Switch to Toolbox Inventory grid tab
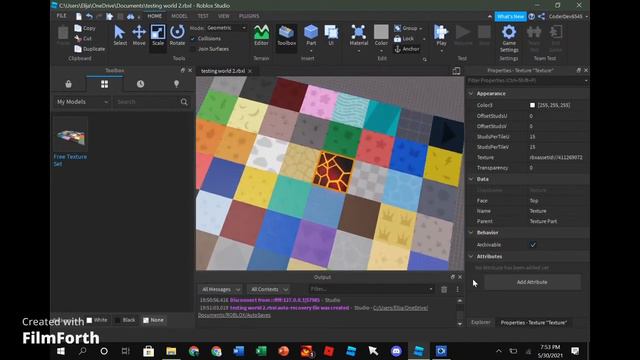 pos(104,84)
